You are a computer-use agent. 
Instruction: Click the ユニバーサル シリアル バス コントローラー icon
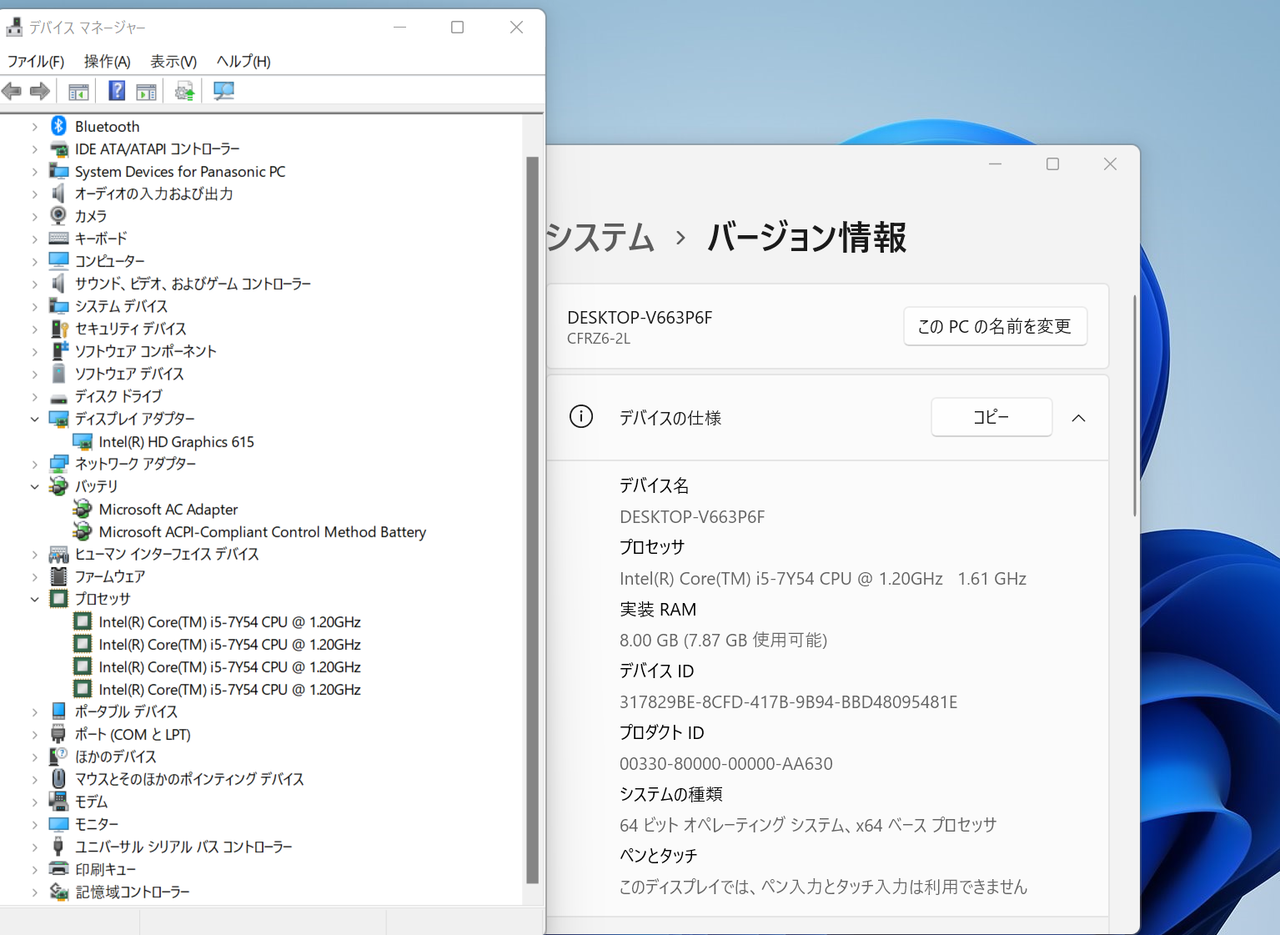coord(58,846)
